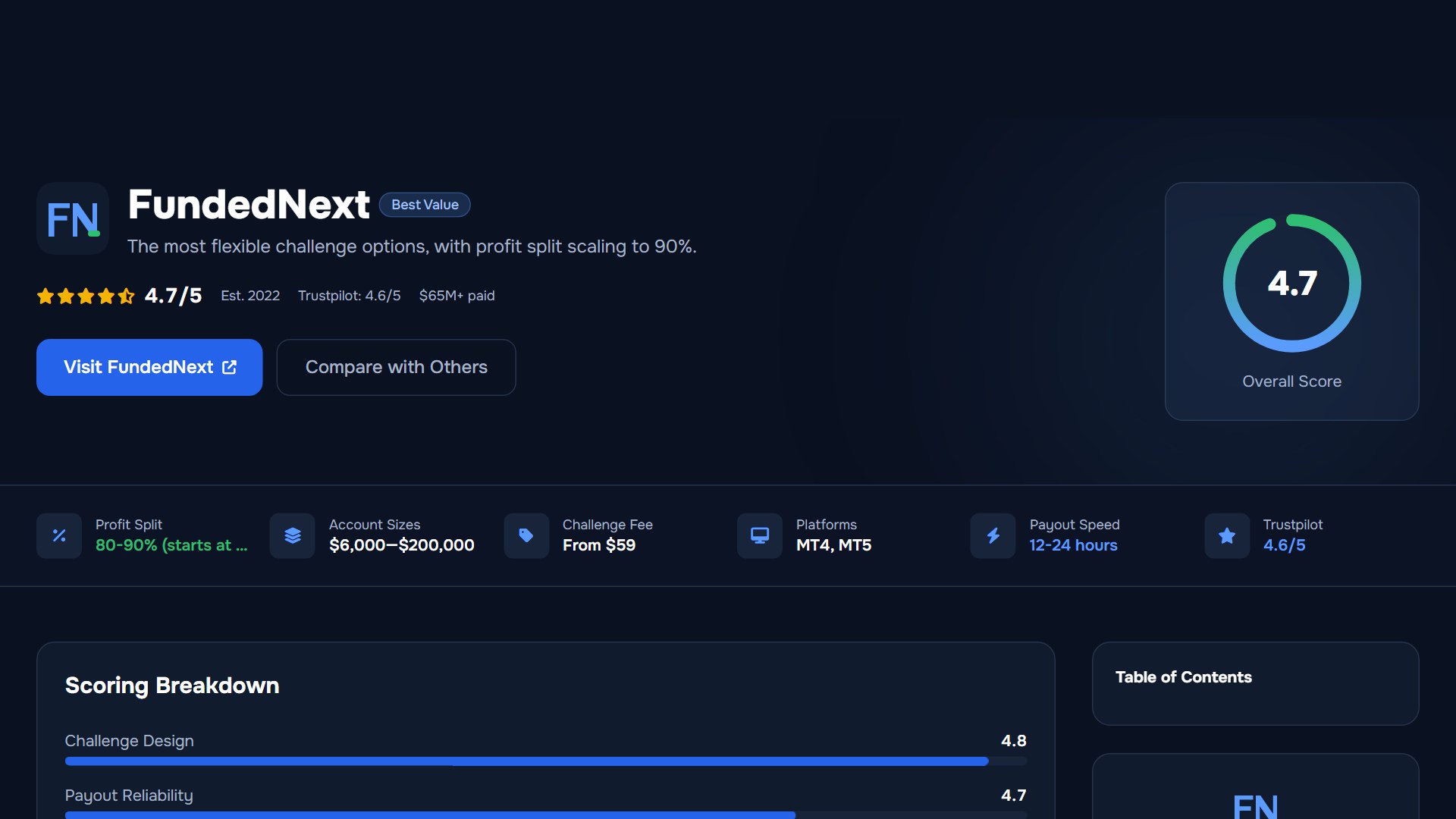Click the 4.7 Overall Score ring
The width and height of the screenshot is (1456, 819).
coord(1292,283)
